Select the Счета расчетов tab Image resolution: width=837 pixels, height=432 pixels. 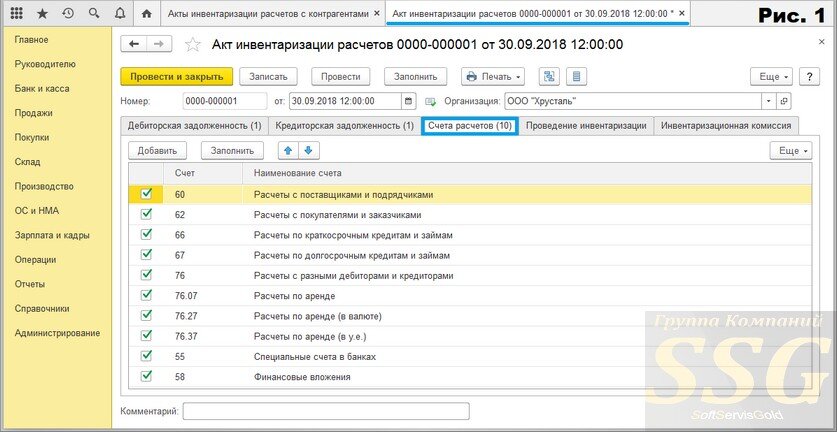pos(470,126)
